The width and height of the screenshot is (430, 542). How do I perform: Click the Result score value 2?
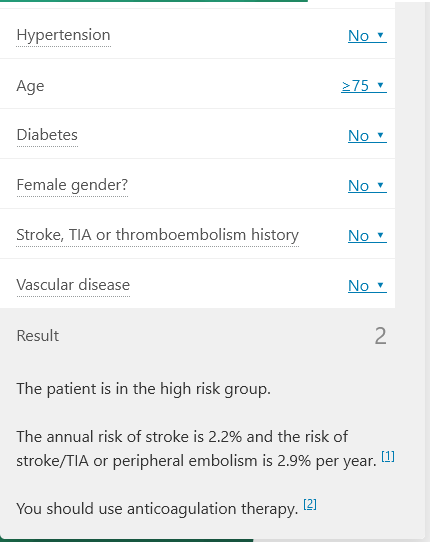pyautogui.click(x=380, y=336)
